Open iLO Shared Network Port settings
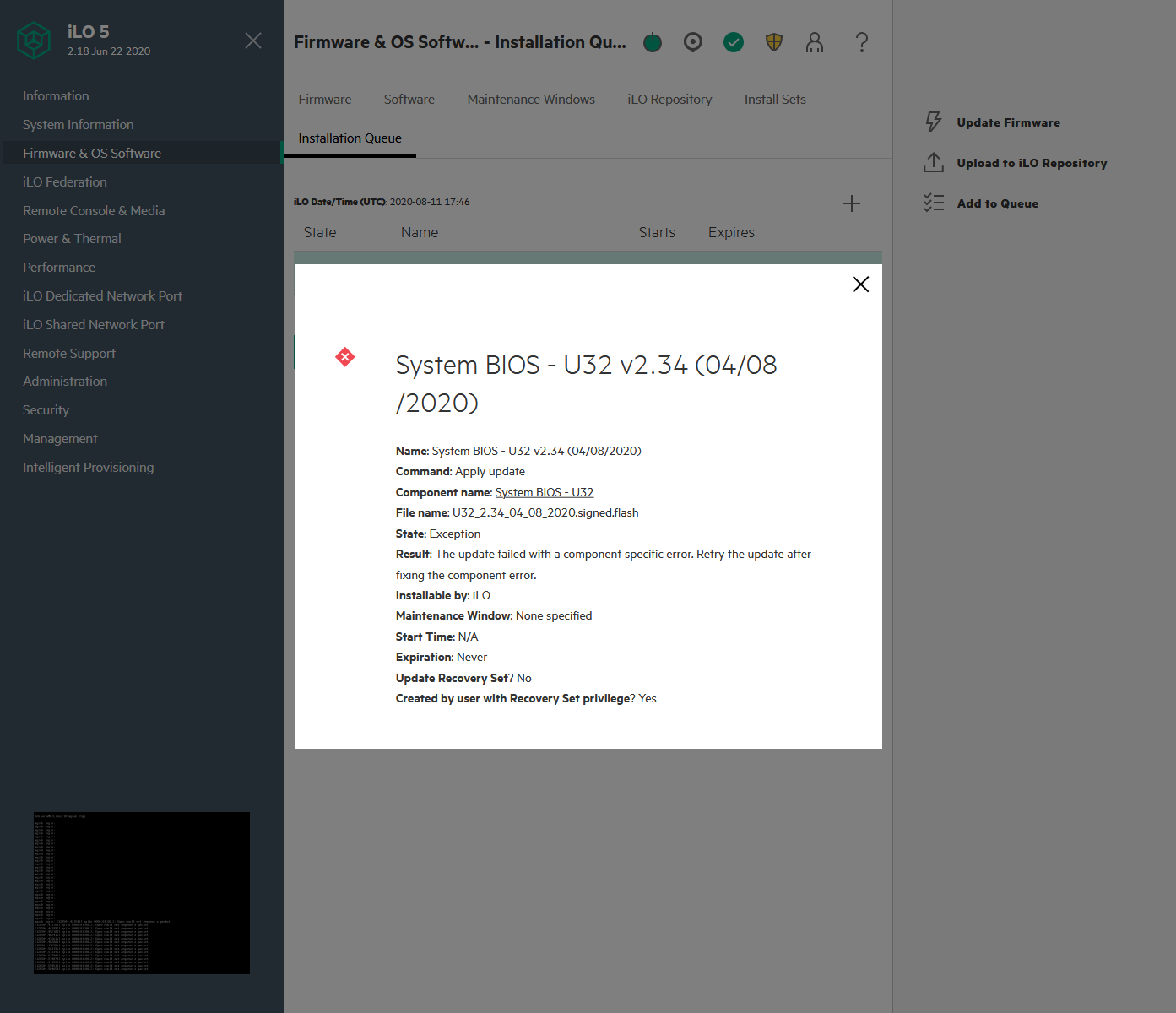This screenshot has height=1013, width=1176. [x=94, y=325]
